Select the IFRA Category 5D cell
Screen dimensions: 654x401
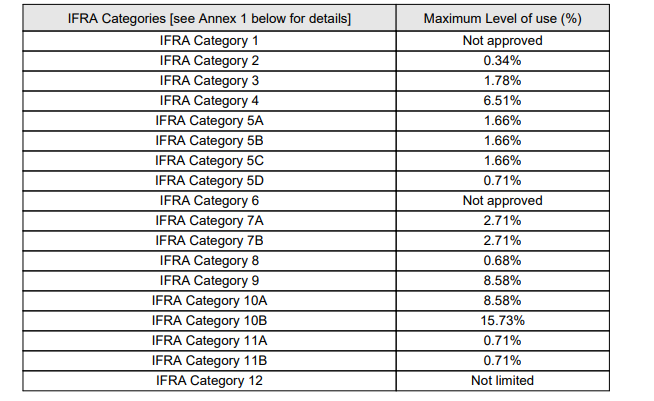click(x=208, y=180)
